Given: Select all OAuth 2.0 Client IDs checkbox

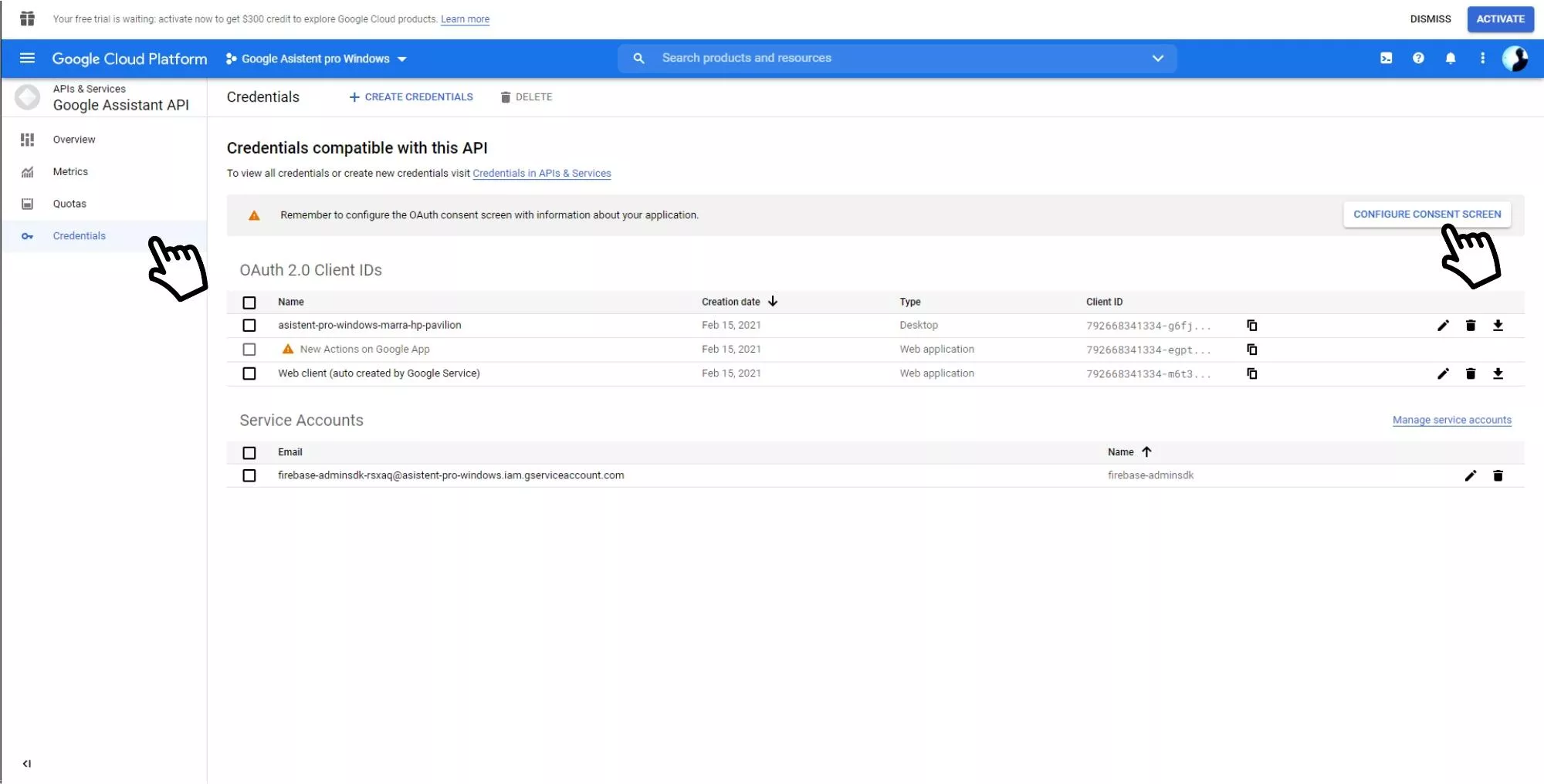Looking at the screenshot, I should coord(249,302).
